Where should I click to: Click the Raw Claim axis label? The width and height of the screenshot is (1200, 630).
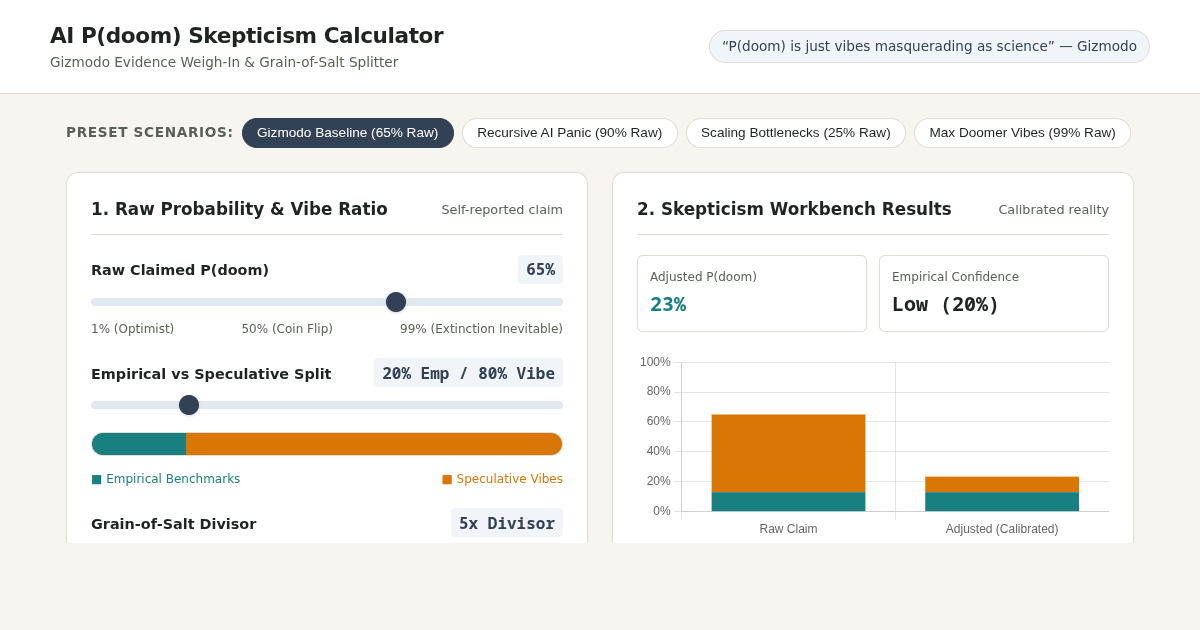coord(788,529)
